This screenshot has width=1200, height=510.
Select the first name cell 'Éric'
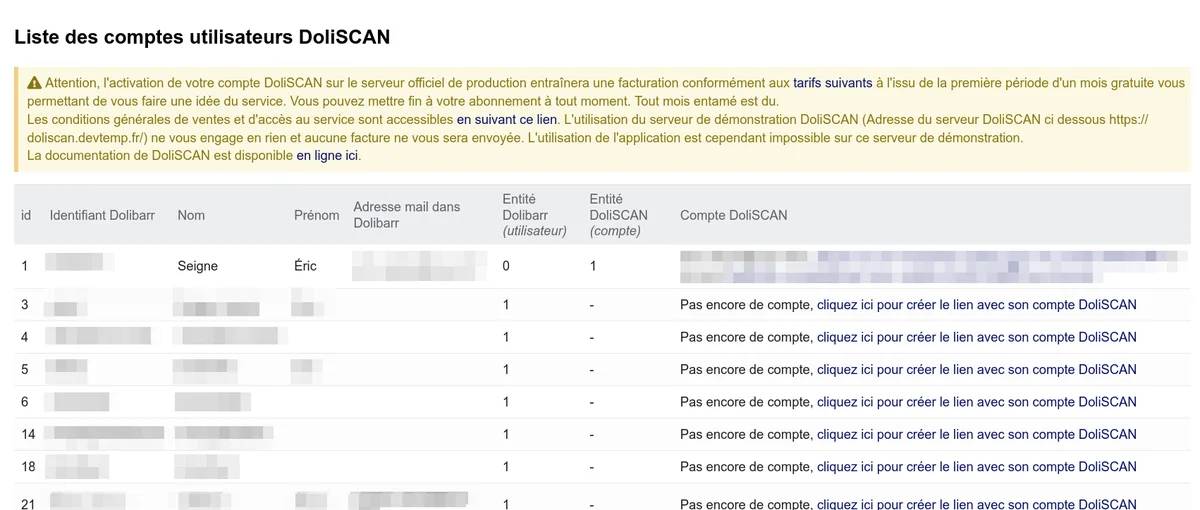(x=305, y=266)
